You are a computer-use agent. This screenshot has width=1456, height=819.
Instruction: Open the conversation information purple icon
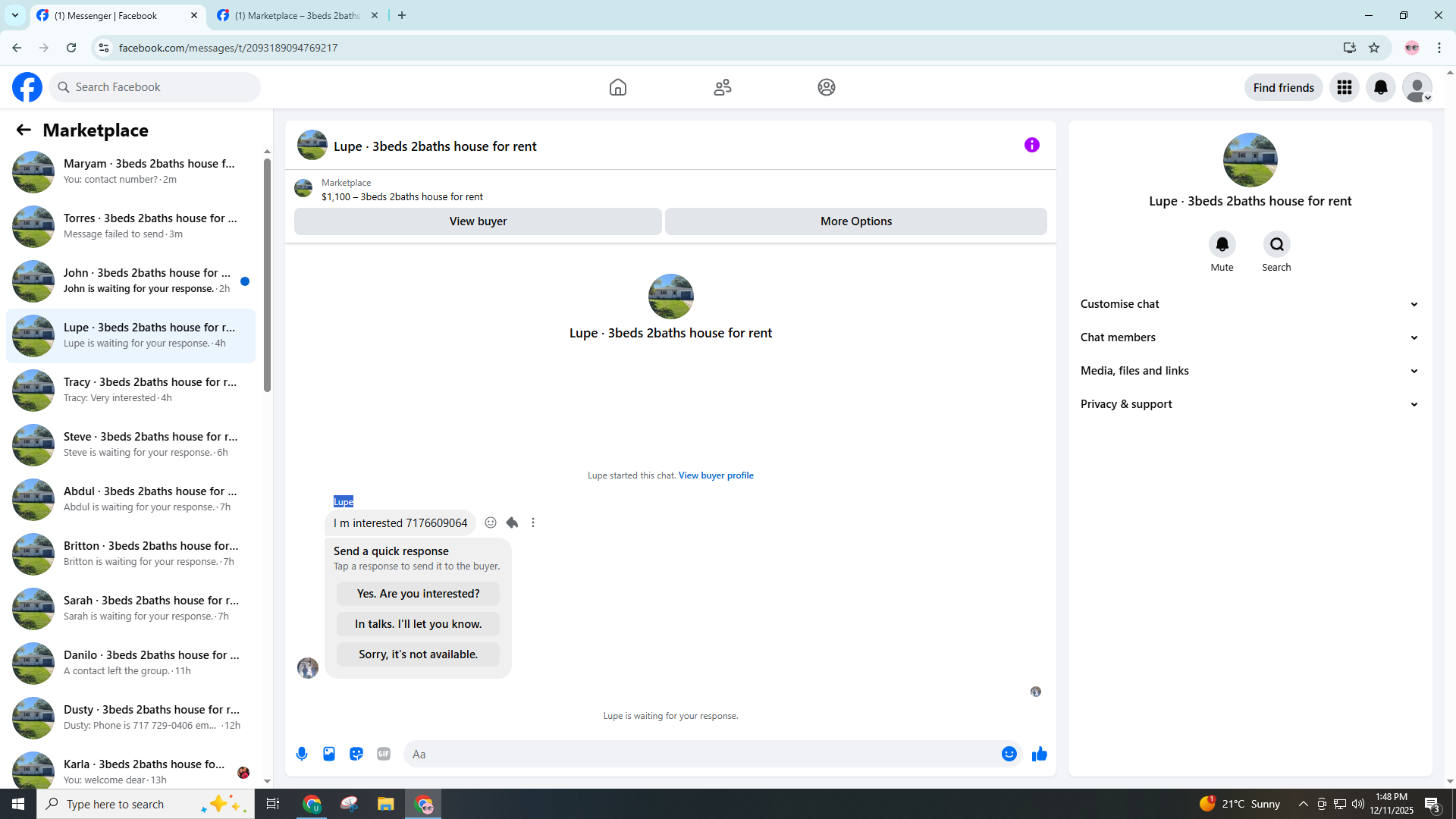1031,145
